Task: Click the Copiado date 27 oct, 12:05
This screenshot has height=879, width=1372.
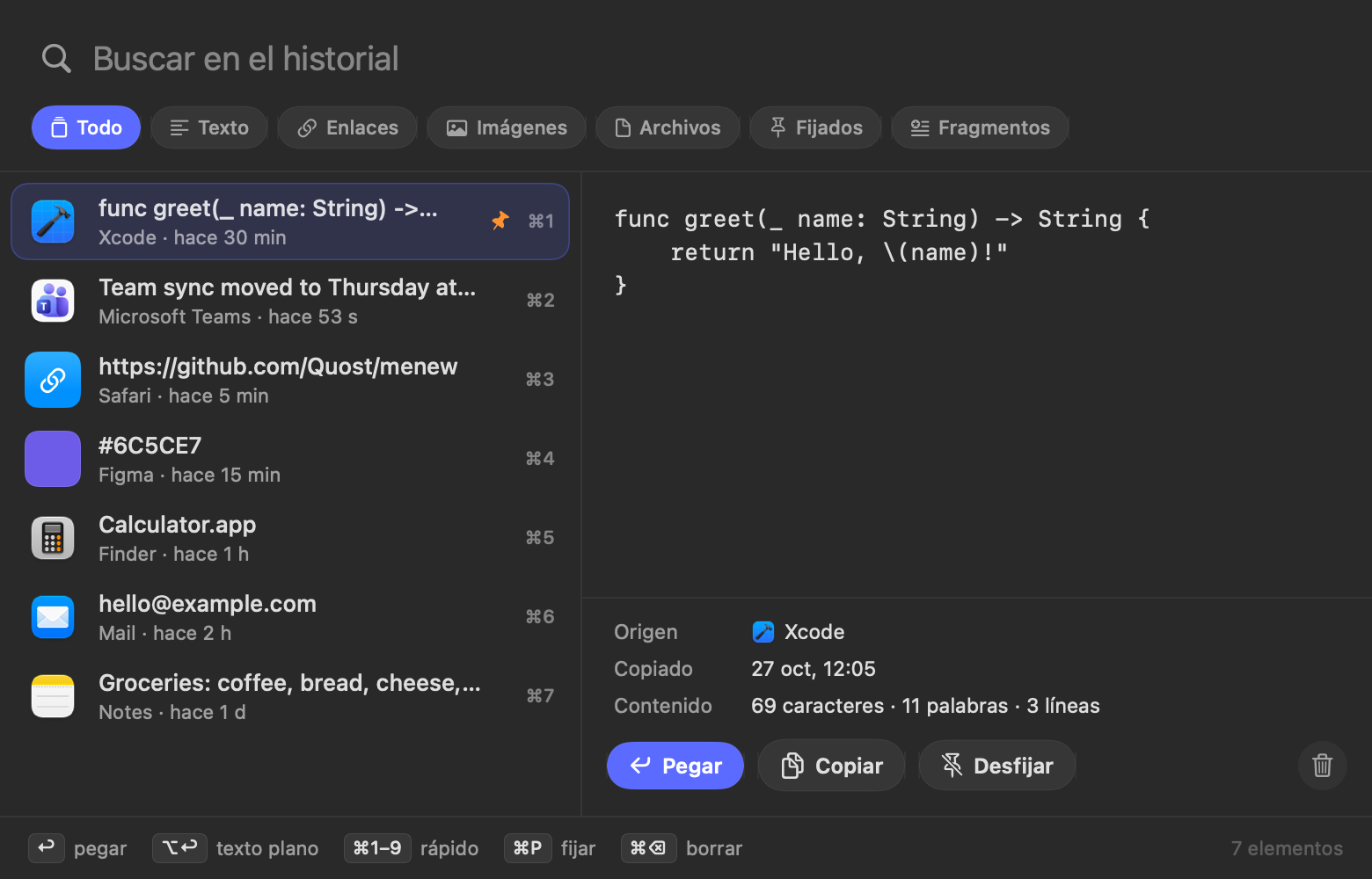Action: click(x=814, y=669)
